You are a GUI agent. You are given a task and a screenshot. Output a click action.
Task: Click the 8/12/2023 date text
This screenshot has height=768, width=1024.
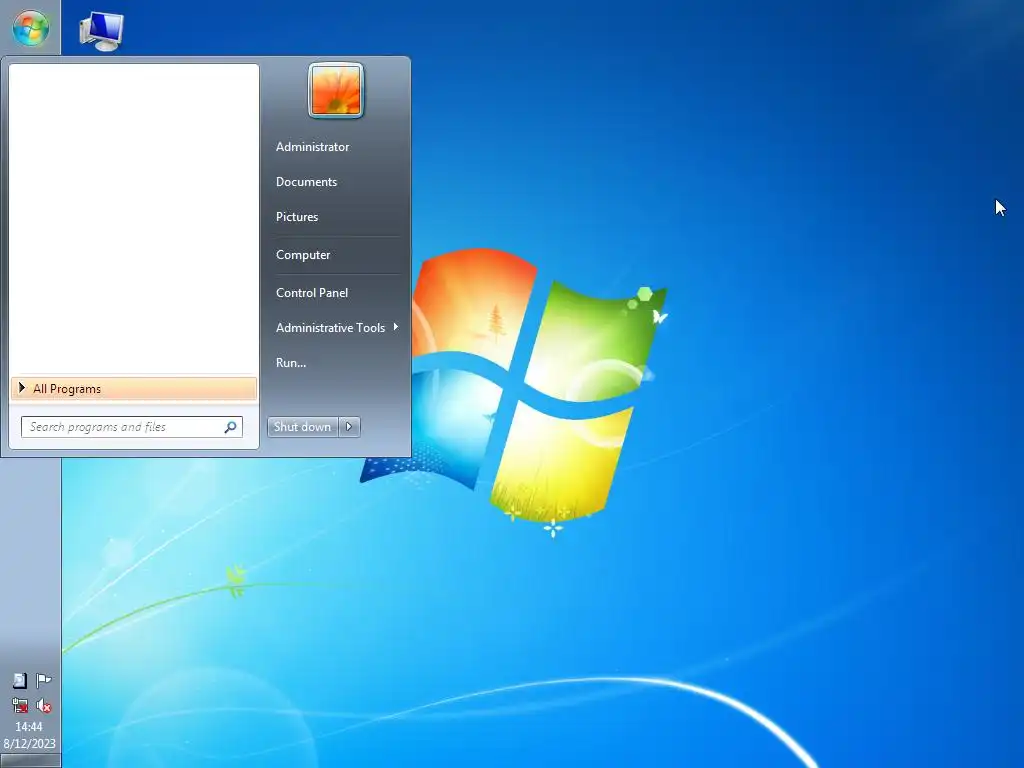point(29,743)
